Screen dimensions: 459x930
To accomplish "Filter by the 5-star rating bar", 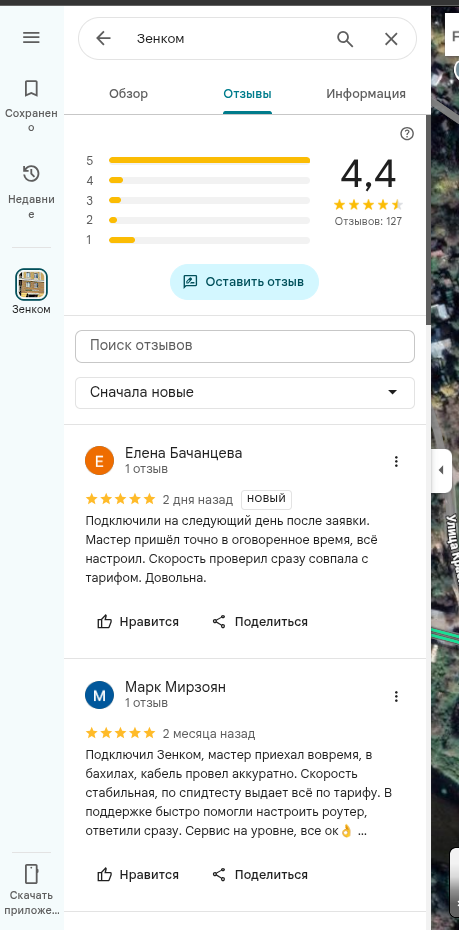I will pyautogui.click(x=198, y=160).
